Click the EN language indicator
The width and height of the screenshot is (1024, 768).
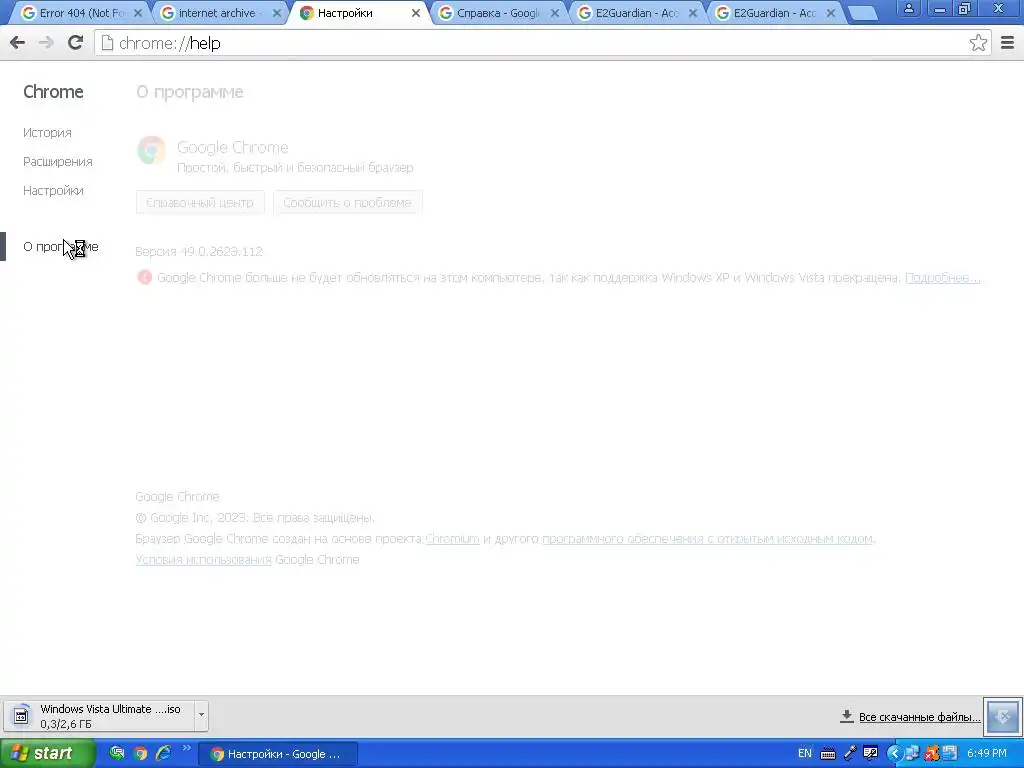[805, 754]
